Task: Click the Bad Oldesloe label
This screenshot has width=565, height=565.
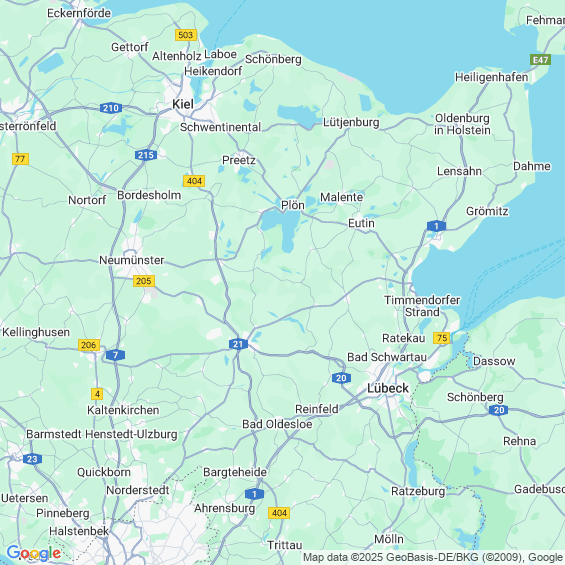Action: (277, 424)
